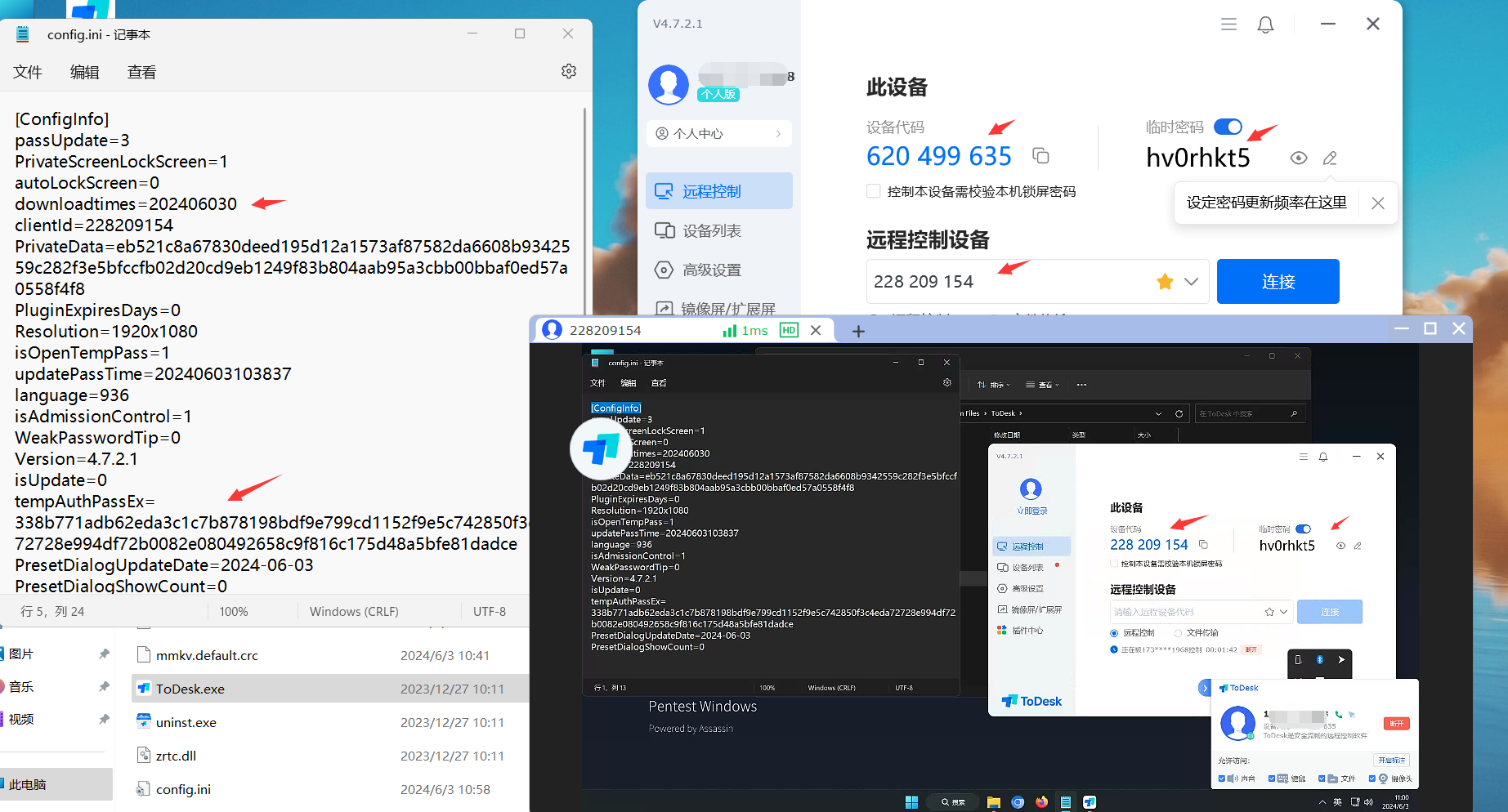Viewport: 1508px width, 812px height.
Task: Click the HD quality icon on the session tab
Action: [x=789, y=330]
